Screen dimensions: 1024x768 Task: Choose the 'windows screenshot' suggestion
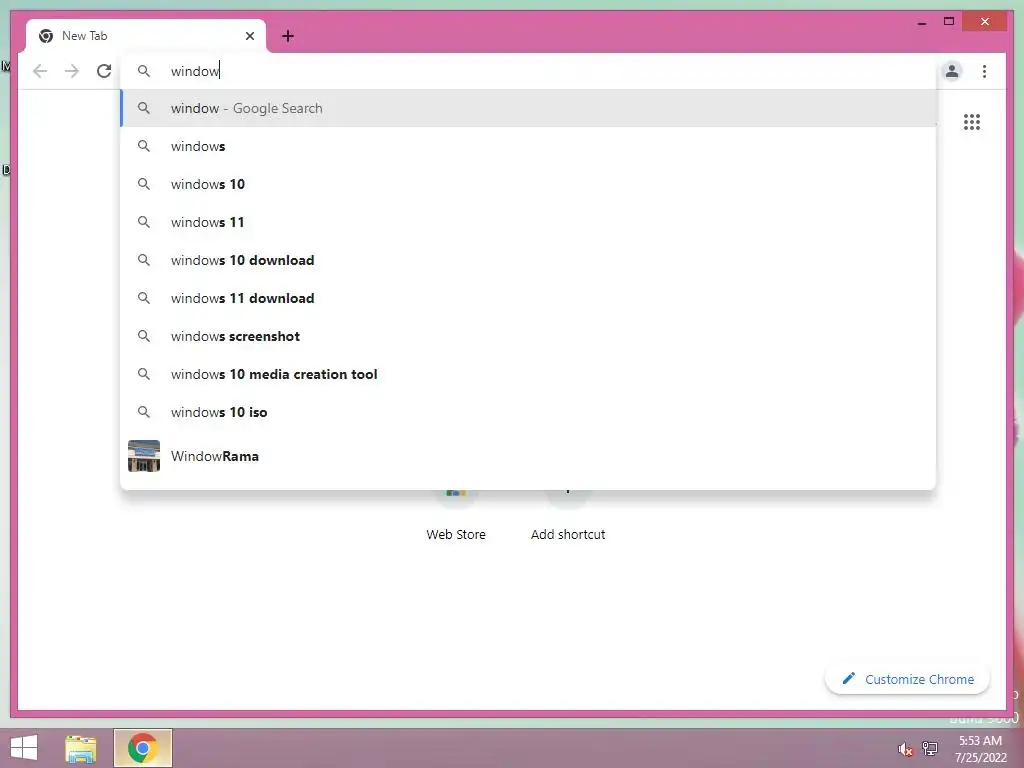point(528,336)
